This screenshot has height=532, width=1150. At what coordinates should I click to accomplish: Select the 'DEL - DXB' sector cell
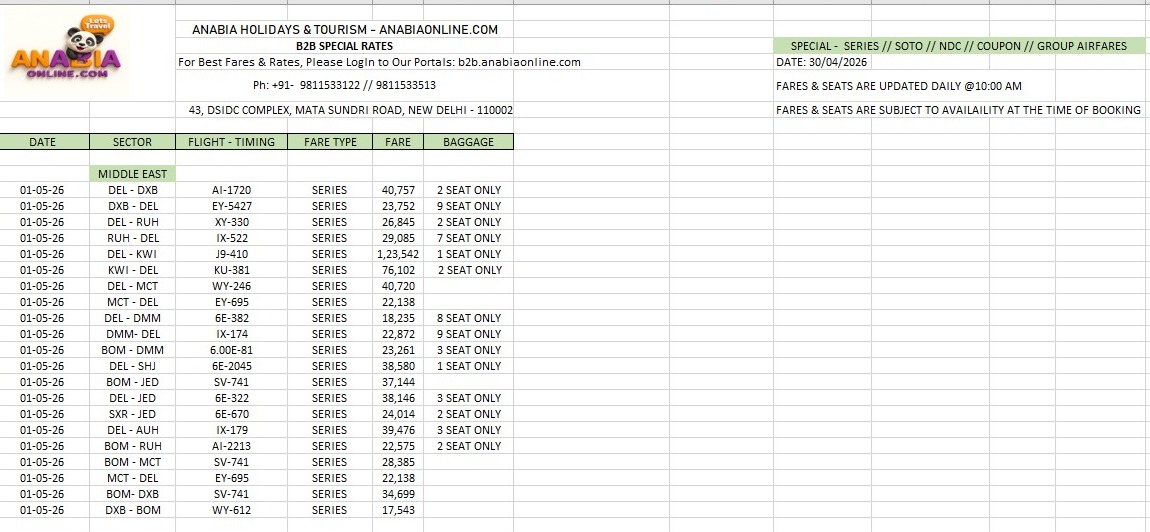pos(133,190)
